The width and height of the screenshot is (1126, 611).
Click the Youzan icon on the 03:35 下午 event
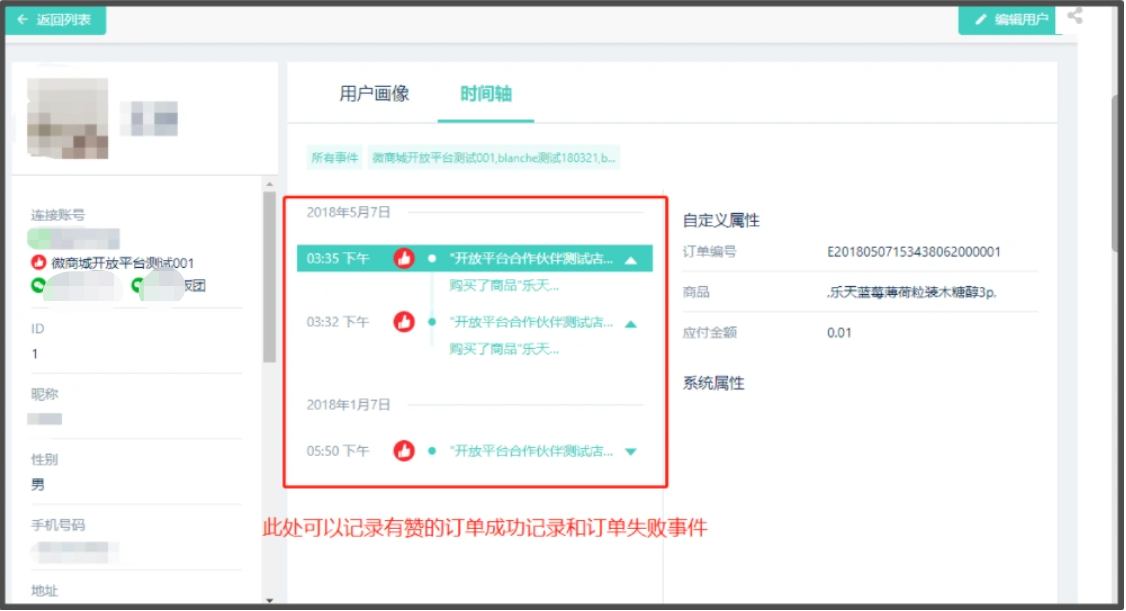[404, 258]
